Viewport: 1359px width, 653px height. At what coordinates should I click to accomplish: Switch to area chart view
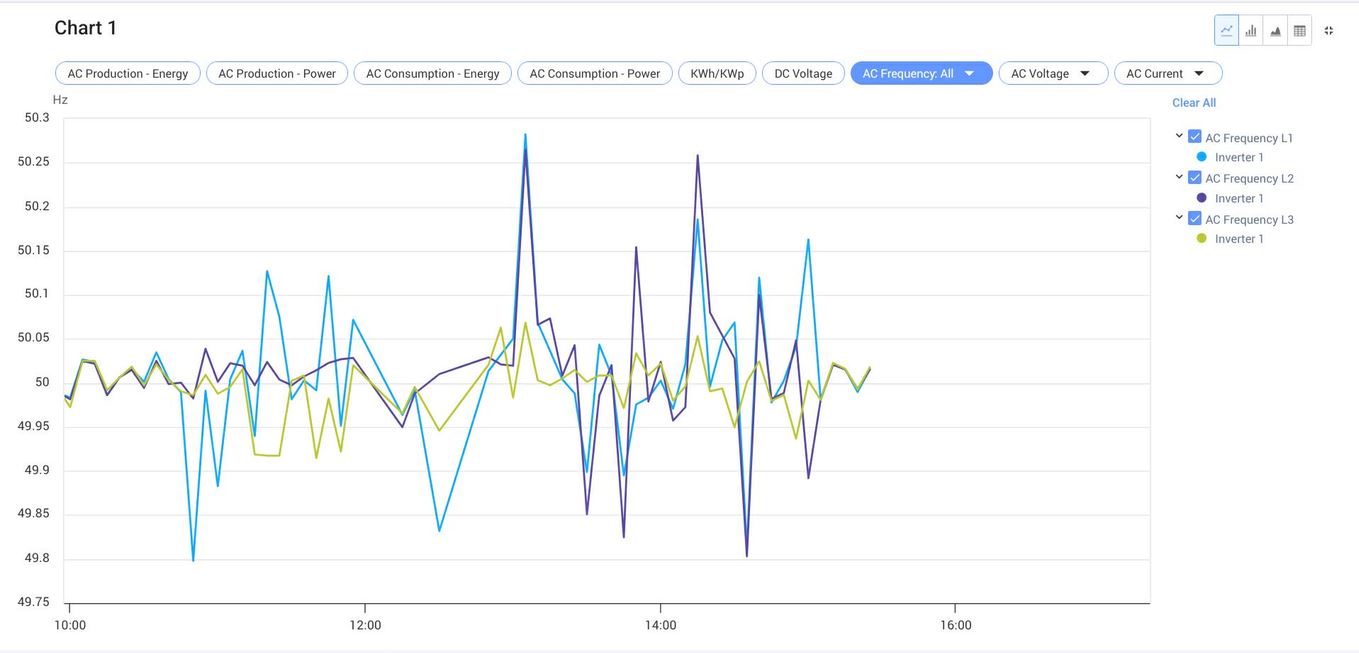point(1275,30)
